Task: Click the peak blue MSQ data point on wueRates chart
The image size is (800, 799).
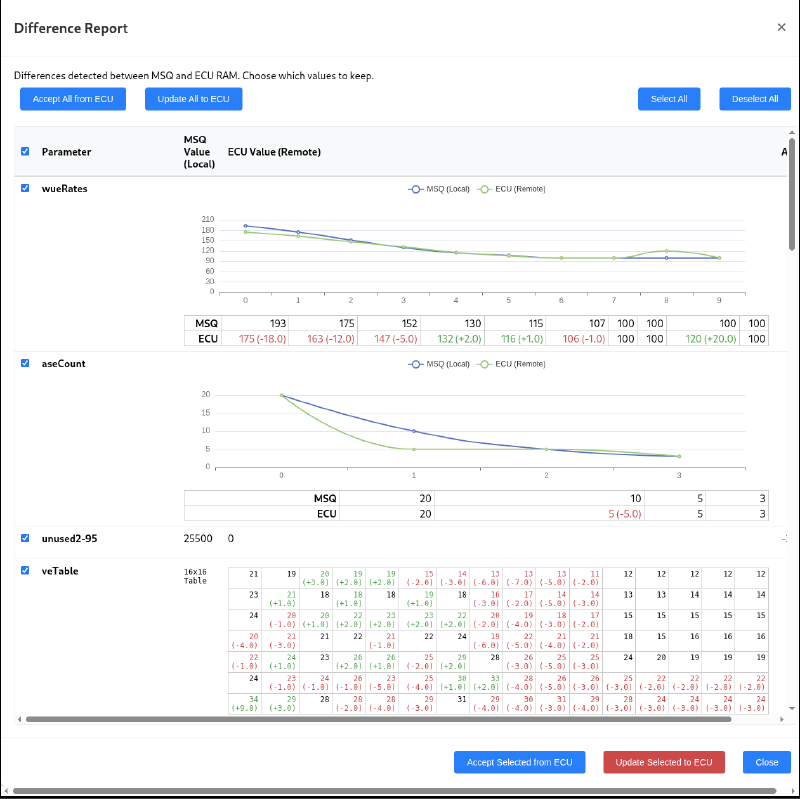Action: pyautogui.click(x=243, y=225)
